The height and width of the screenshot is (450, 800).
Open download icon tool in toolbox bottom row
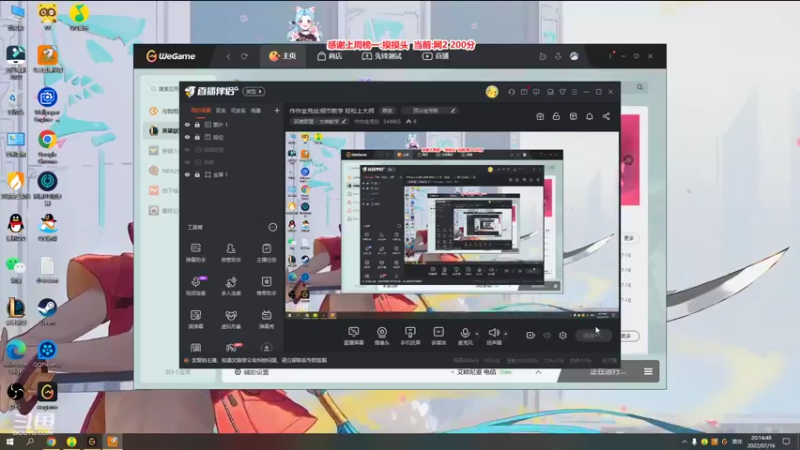coord(266,348)
